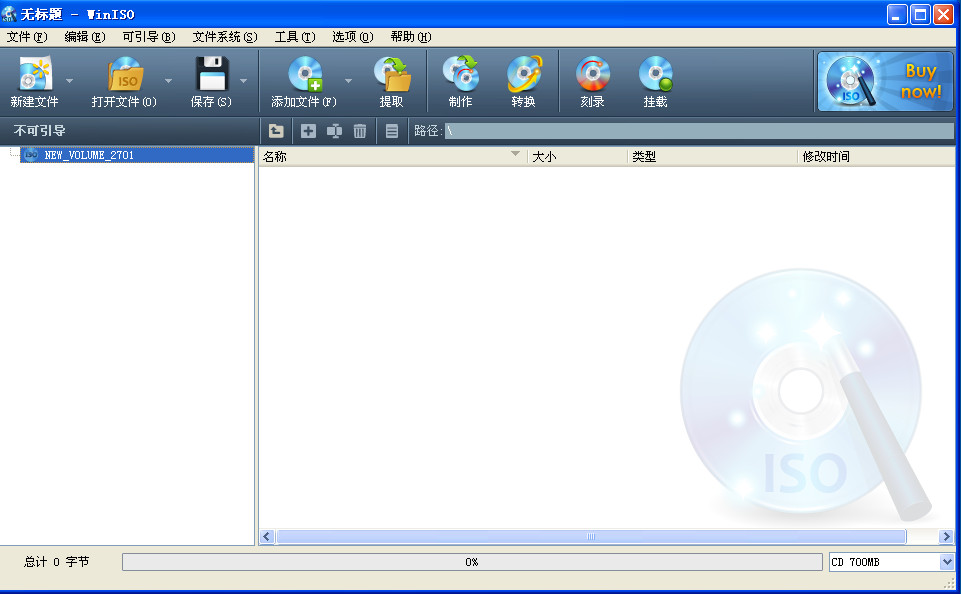961x594 pixels.
Task: Click the rename icon in path bar
Action: coord(334,131)
